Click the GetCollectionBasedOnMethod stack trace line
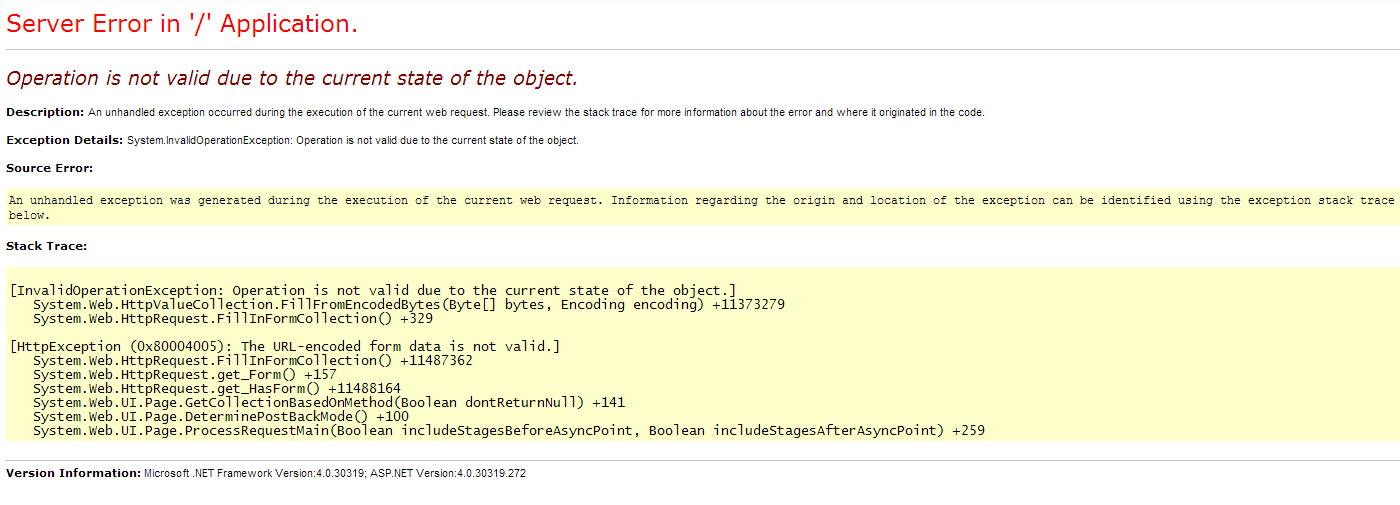 pos(329,402)
